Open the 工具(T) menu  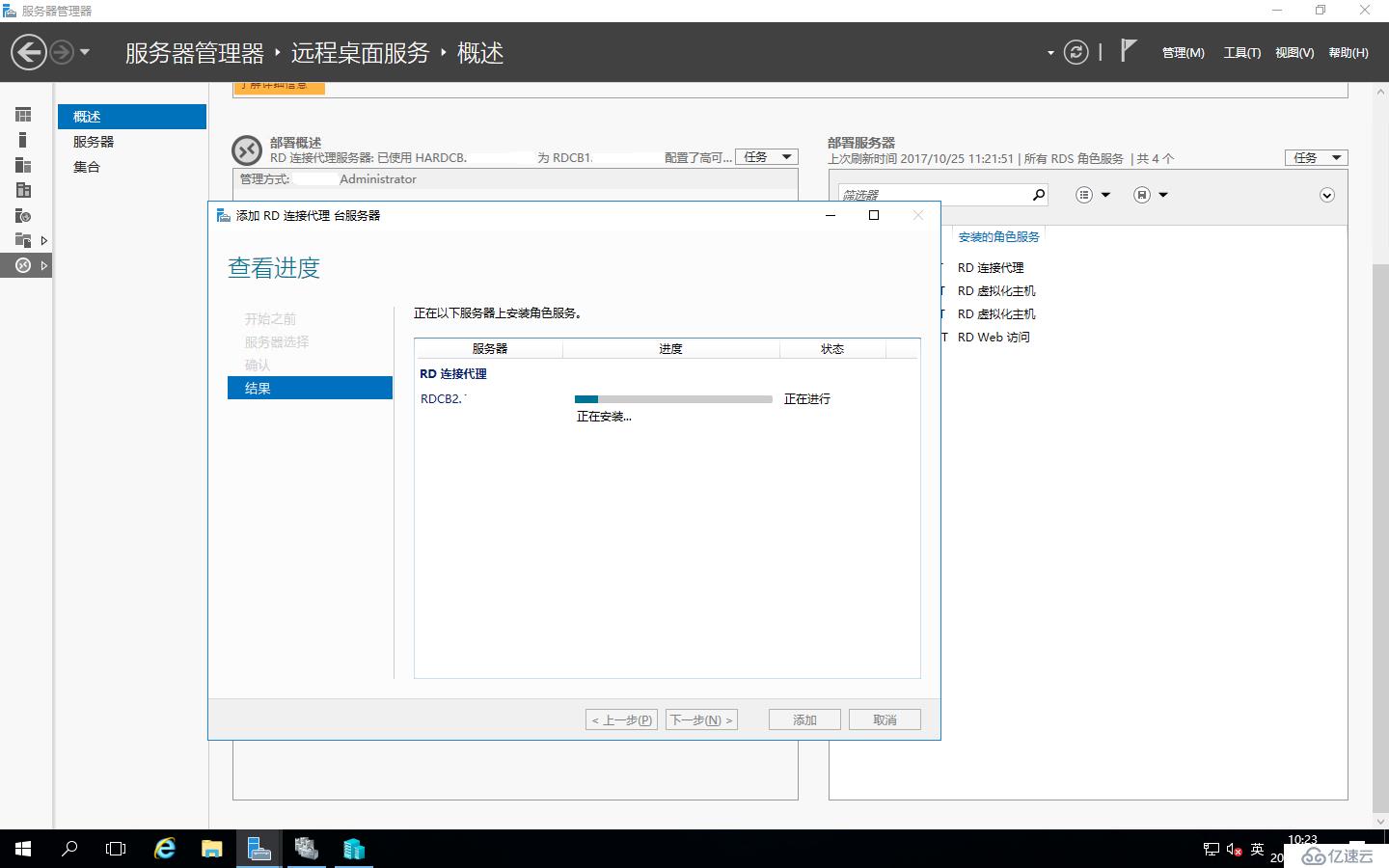(x=1242, y=52)
